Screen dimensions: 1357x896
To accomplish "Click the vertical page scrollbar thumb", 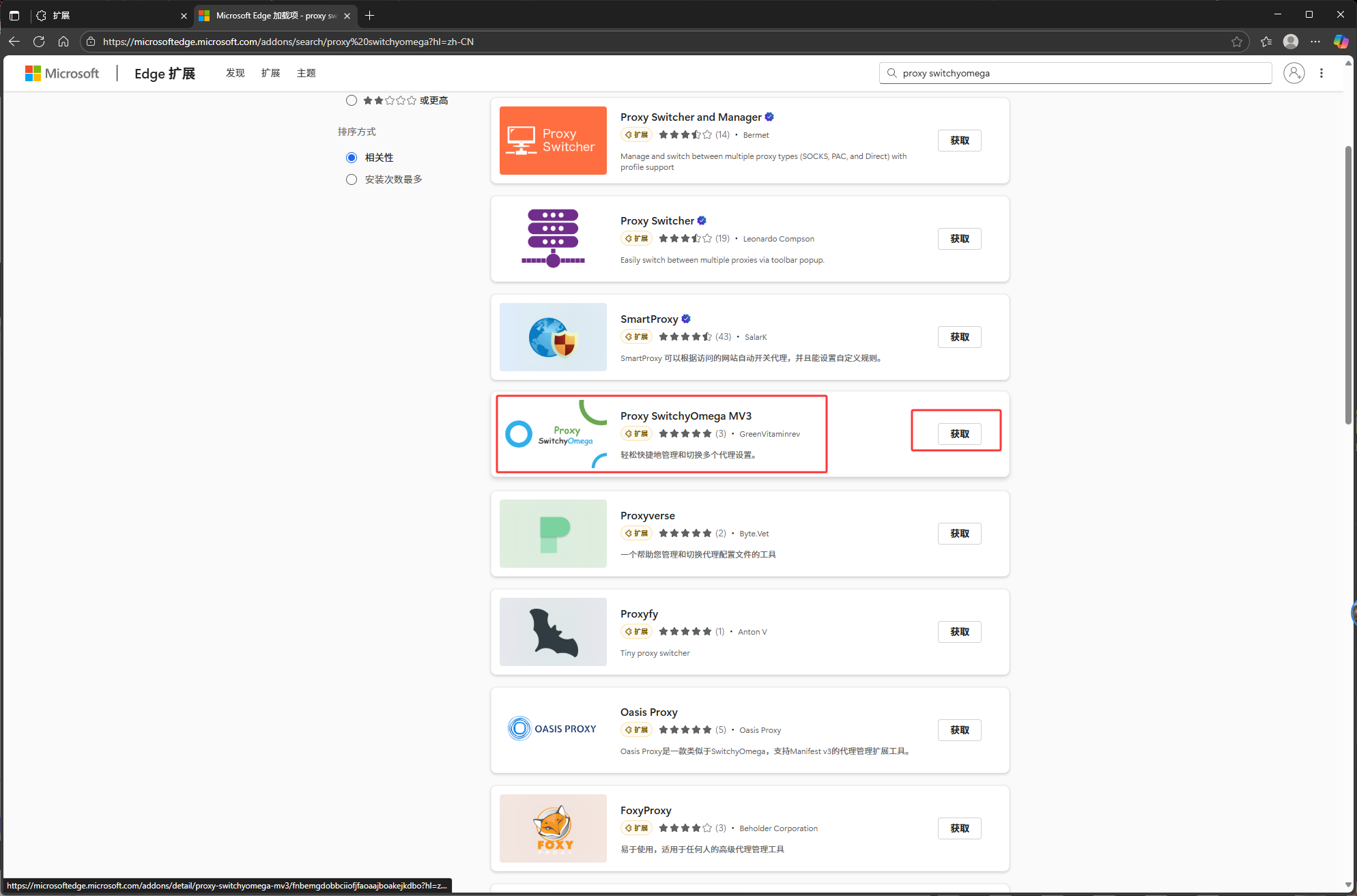I will tap(1348, 285).
